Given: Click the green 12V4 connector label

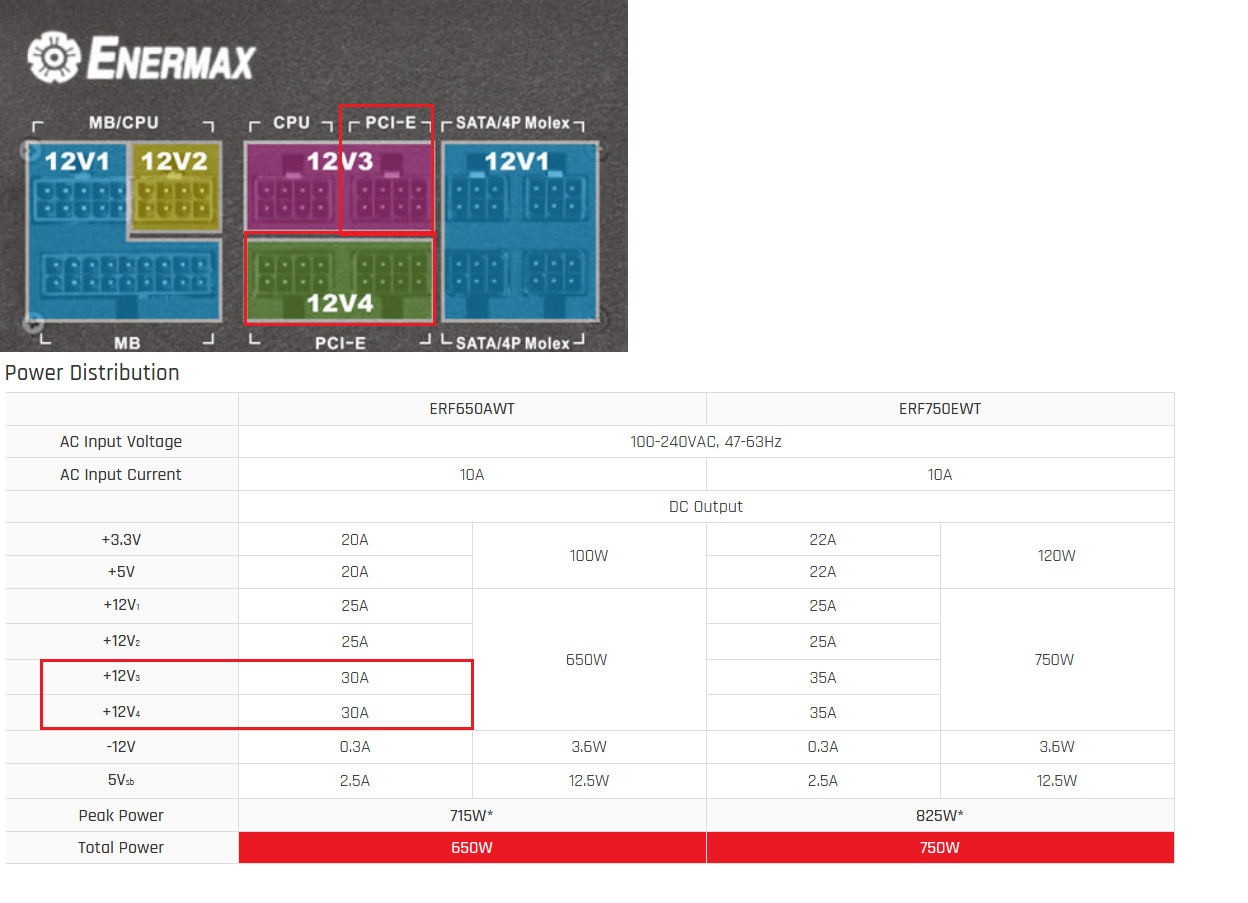Looking at the screenshot, I should coord(340,302).
